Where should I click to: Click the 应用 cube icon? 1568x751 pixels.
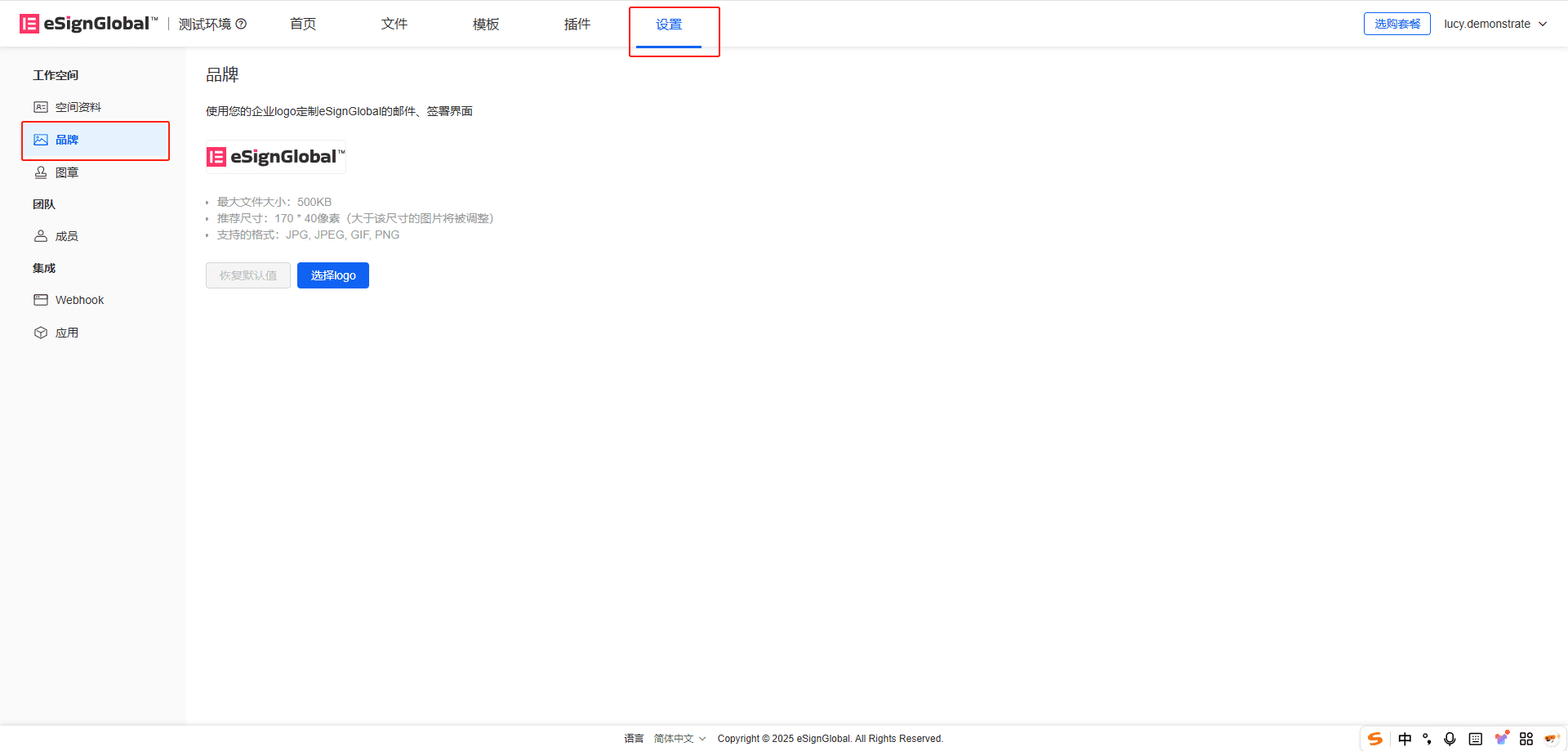tap(41, 333)
